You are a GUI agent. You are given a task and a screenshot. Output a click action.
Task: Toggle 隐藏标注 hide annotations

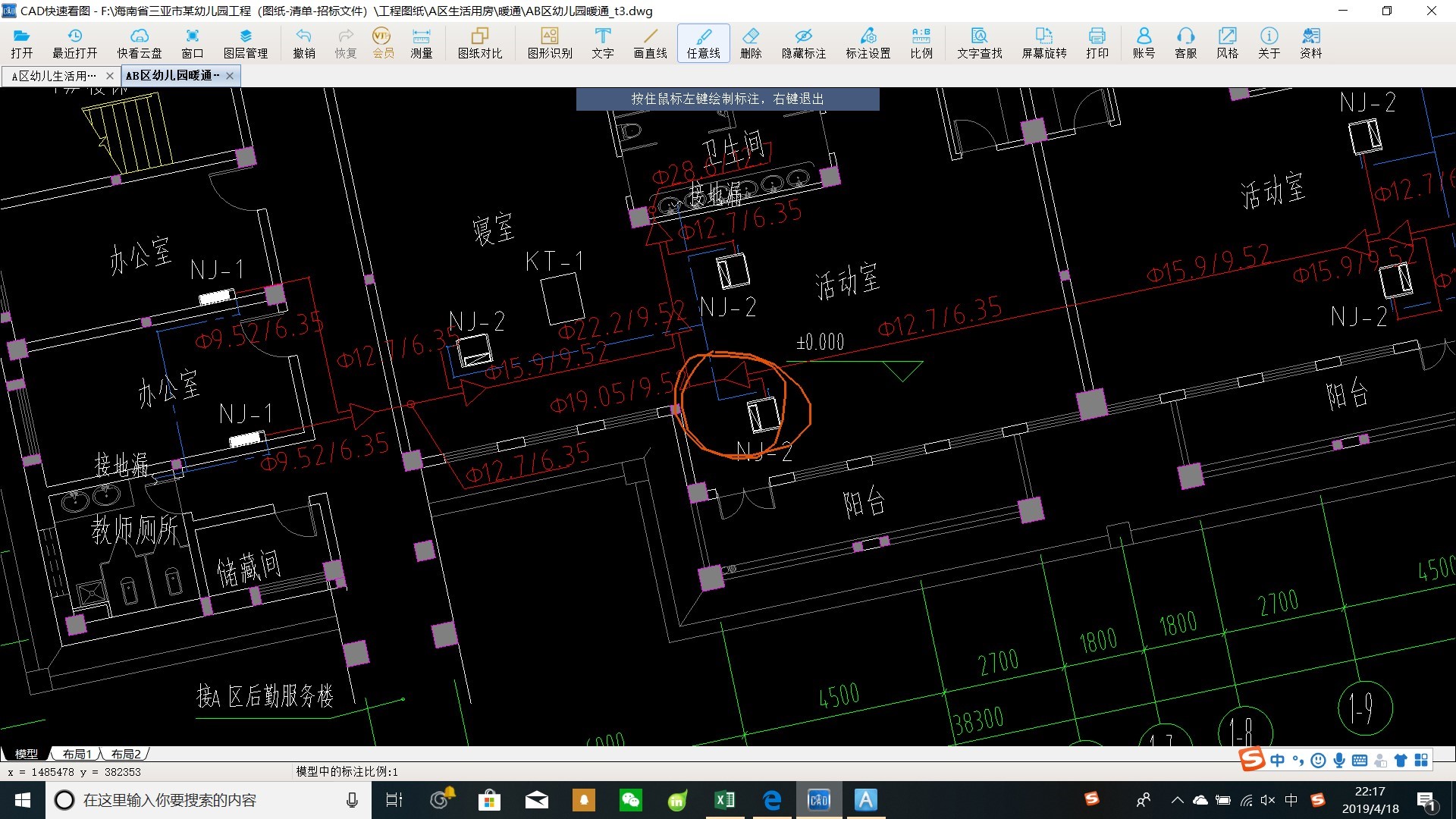click(804, 43)
